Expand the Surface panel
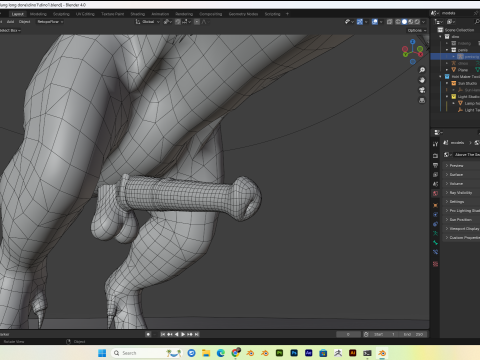This screenshot has width=480, height=360. [x=462, y=174]
